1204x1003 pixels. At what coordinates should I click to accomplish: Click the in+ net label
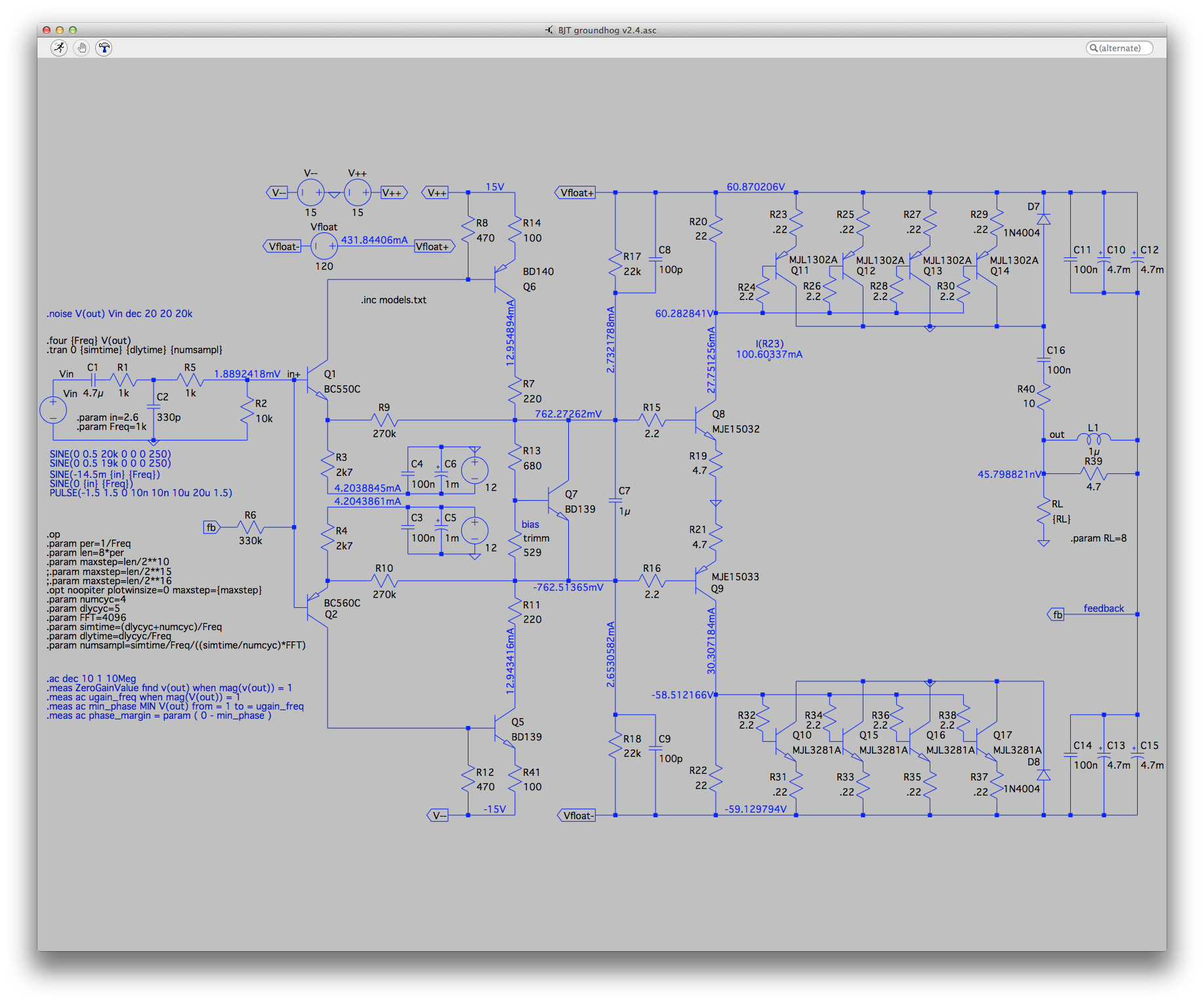293,374
